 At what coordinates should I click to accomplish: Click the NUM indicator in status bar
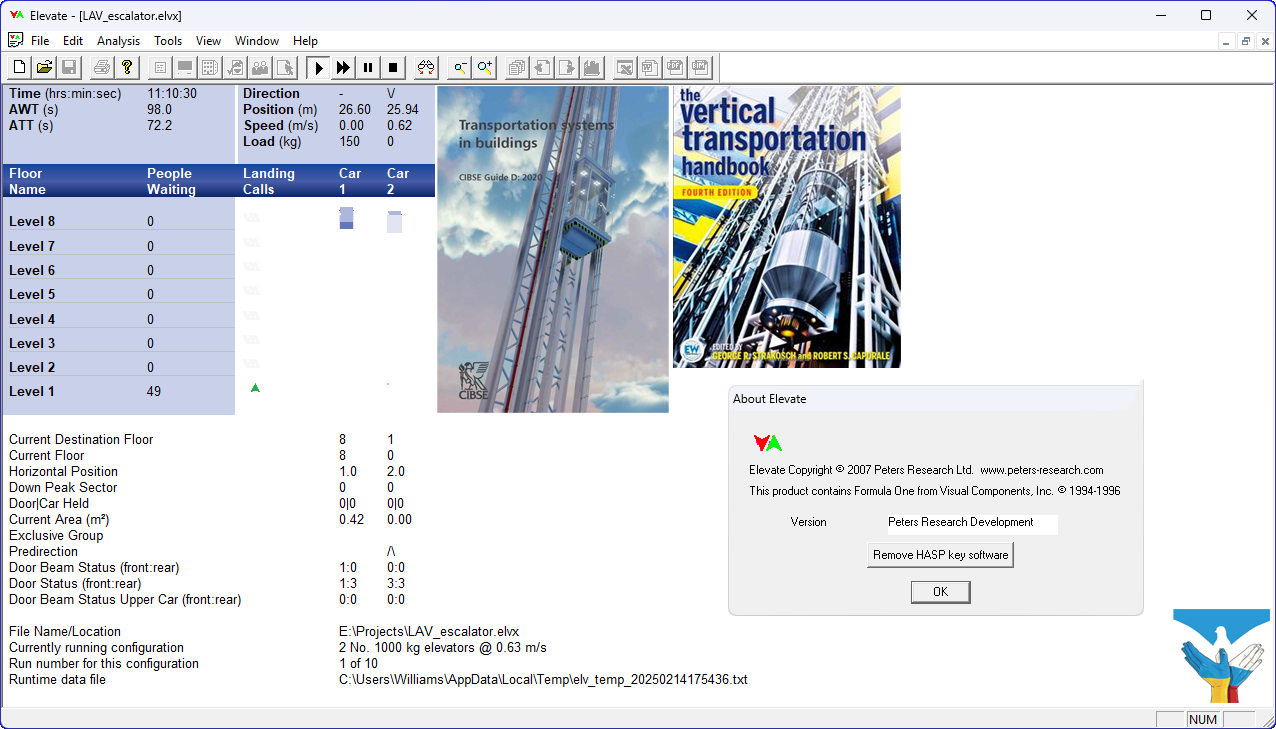[x=1204, y=720]
